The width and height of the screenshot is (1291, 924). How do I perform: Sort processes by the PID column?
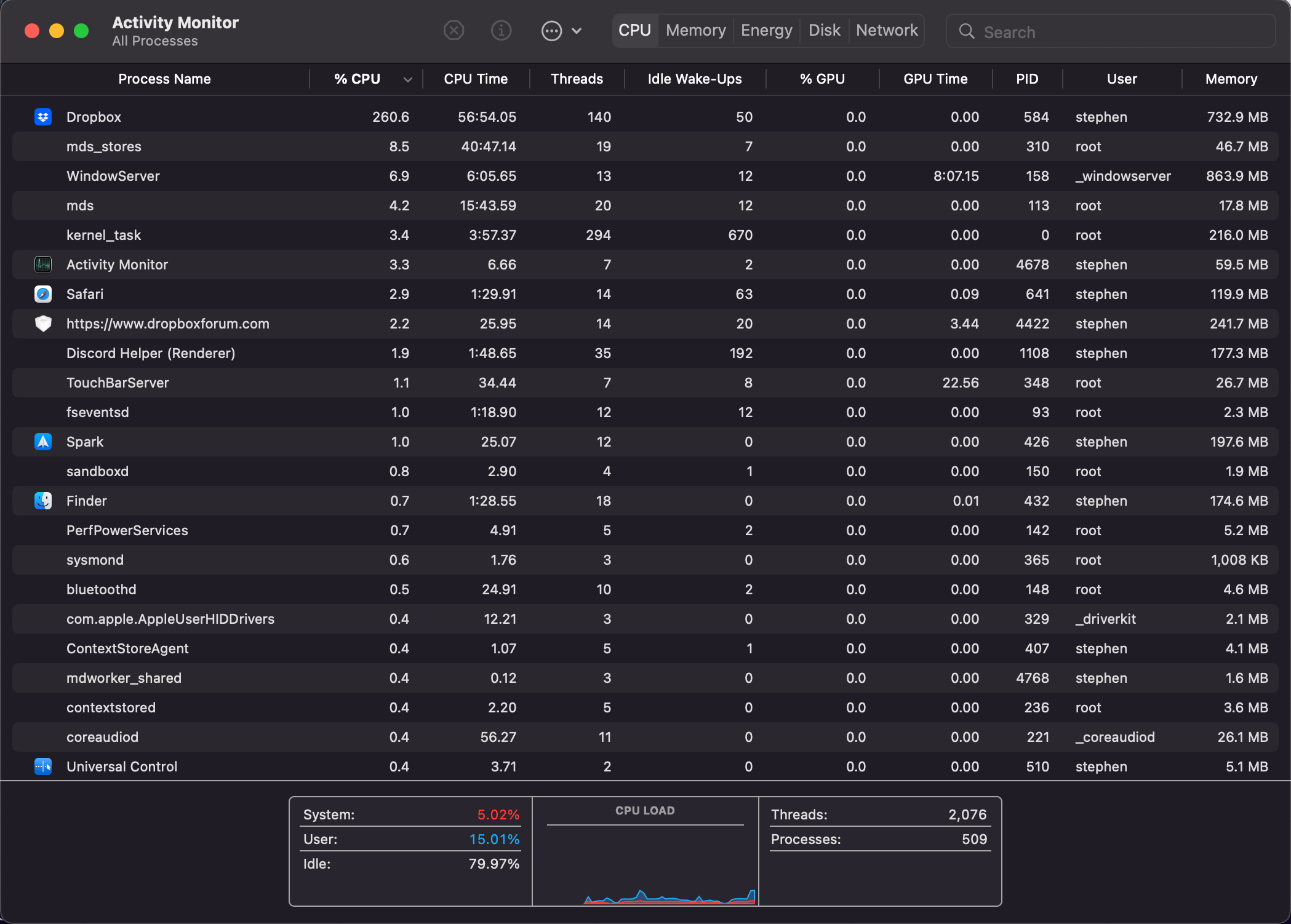pyautogui.click(x=1027, y=79)
